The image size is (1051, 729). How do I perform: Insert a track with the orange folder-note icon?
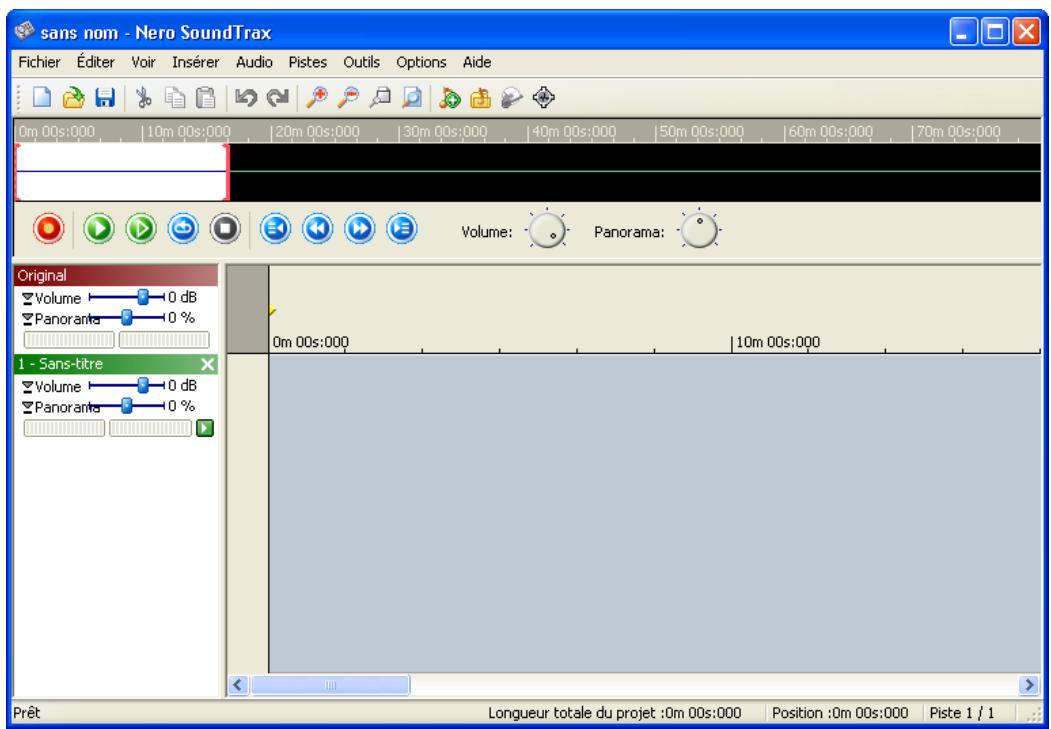[x=481, y=98]
